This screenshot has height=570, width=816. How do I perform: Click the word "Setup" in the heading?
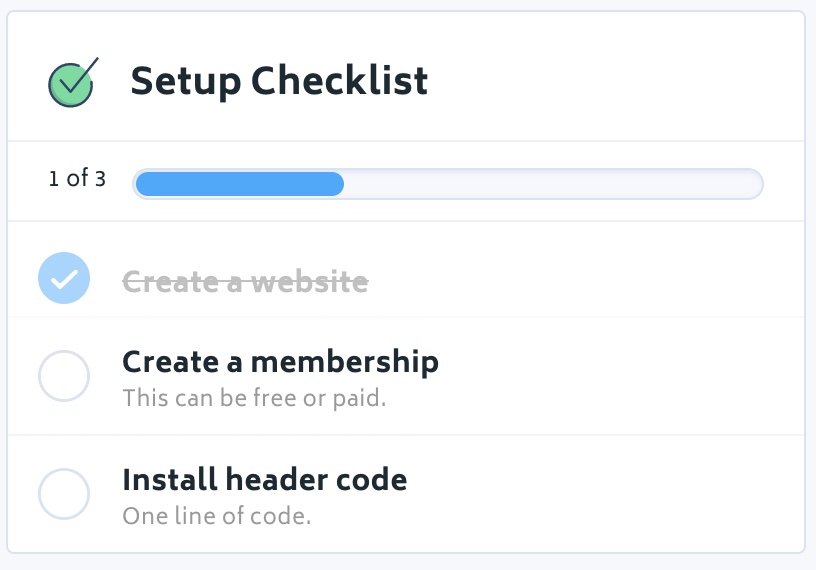[x=186, y=82]
